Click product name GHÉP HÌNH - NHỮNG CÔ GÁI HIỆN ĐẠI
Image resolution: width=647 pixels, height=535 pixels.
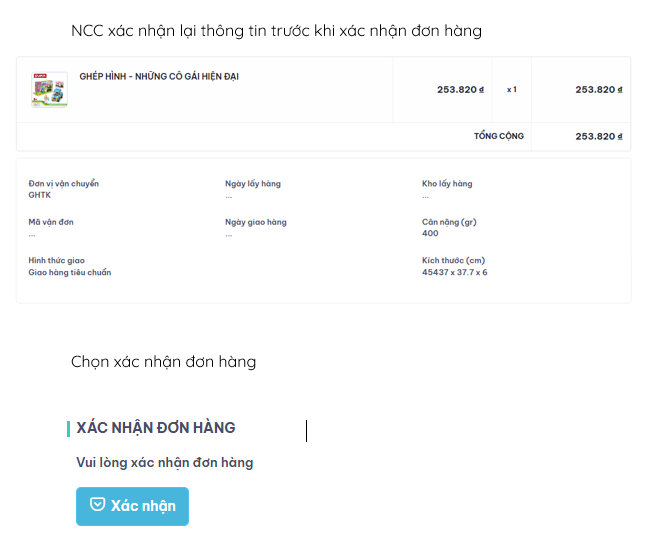(159, 77)
